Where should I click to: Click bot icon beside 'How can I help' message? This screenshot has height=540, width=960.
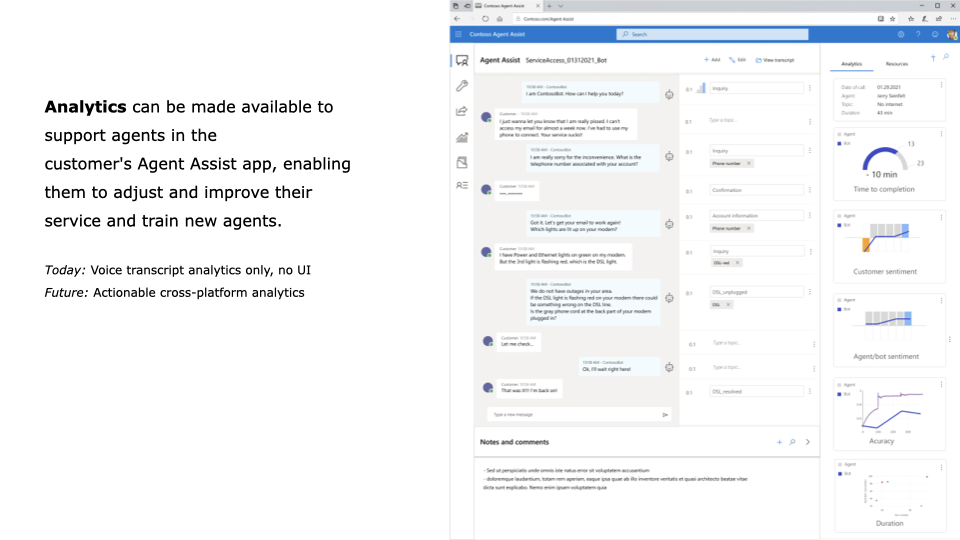(x=669, y=94)
